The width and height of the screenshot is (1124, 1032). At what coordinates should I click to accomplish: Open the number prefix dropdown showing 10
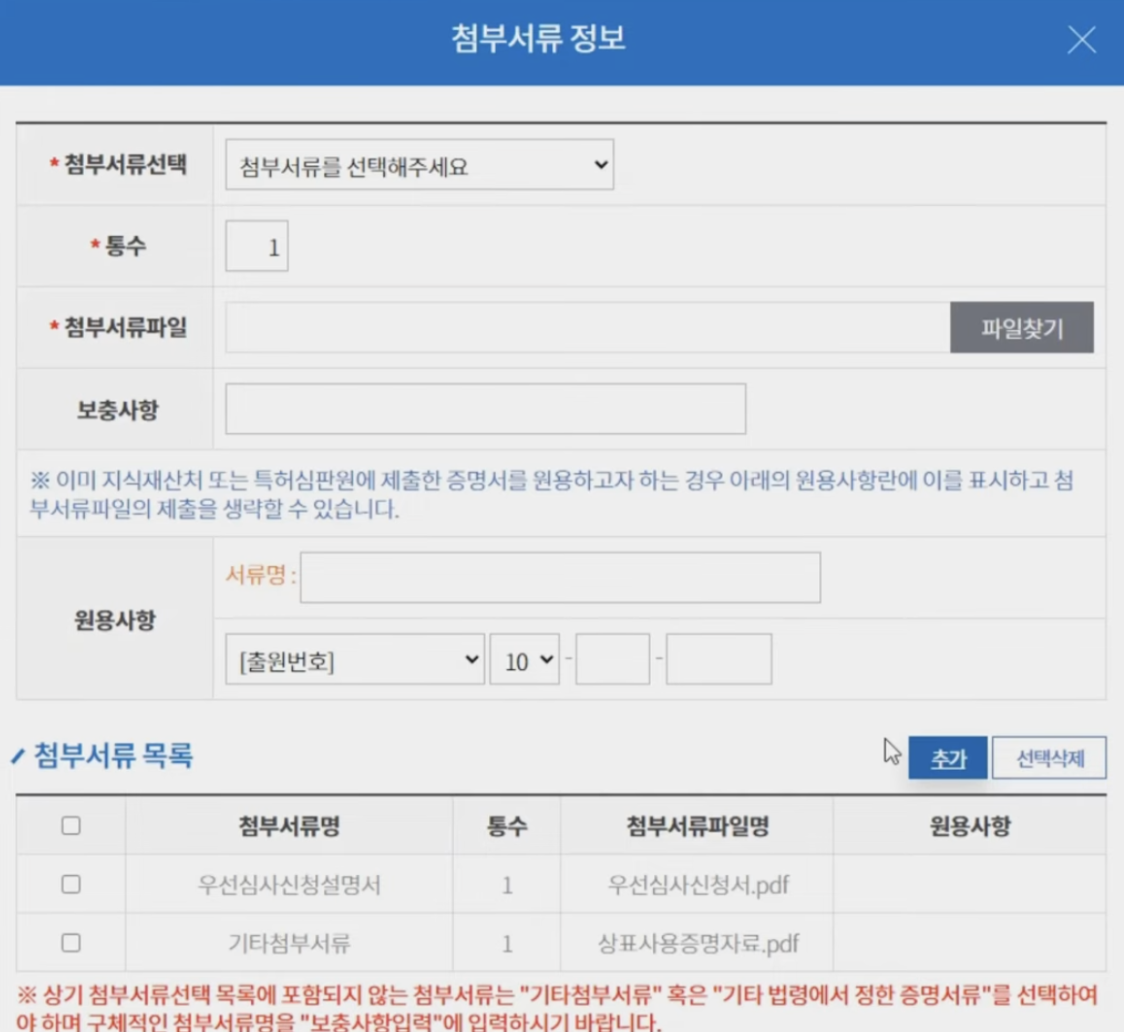[x=523, y=658]
